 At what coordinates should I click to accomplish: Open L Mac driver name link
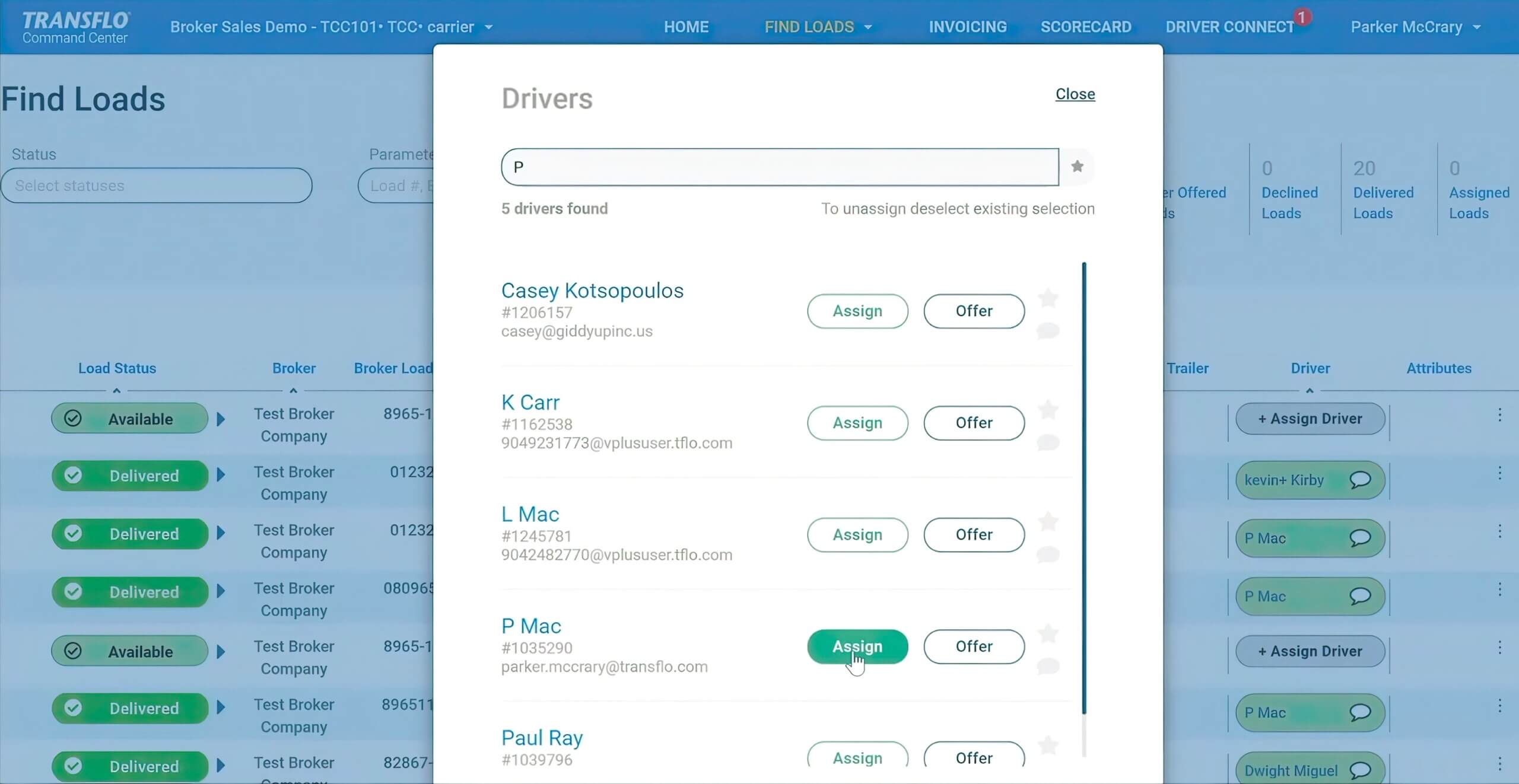[x=530, y=514]
